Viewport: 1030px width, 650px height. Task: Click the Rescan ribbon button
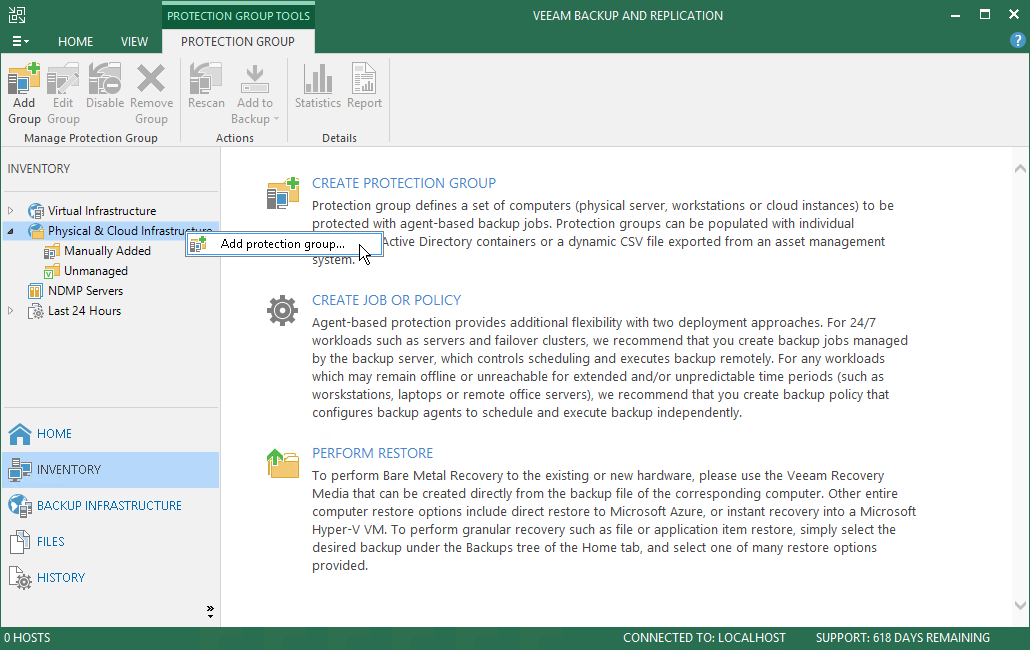pos(206,86)
